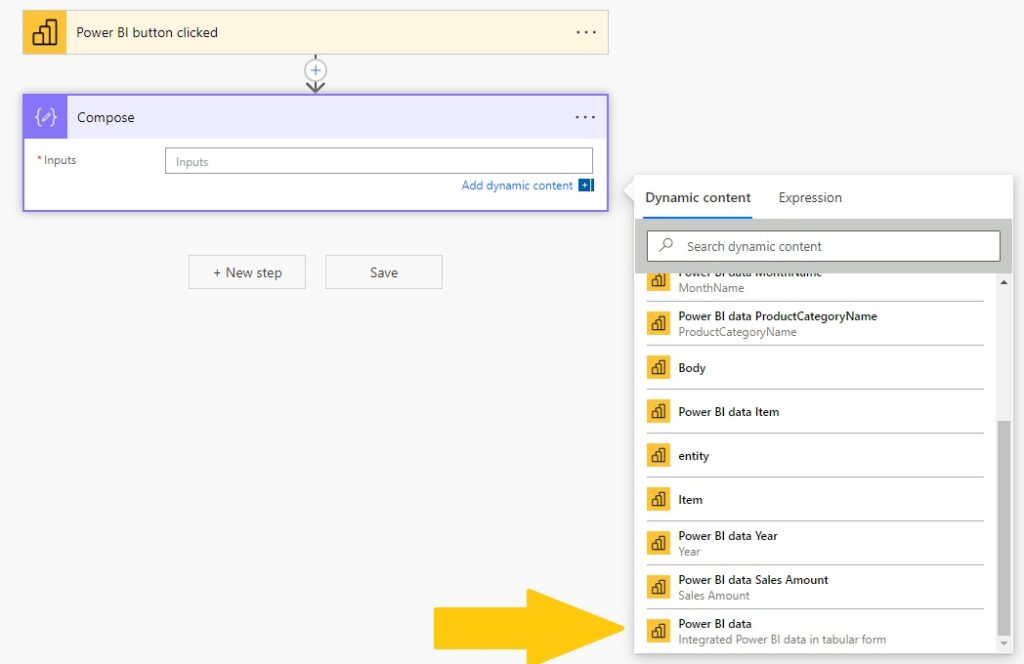The width and height of the screenshot is (1024, 664).
Task: Click the Compose action icon
Action: (x=45, y=117)
